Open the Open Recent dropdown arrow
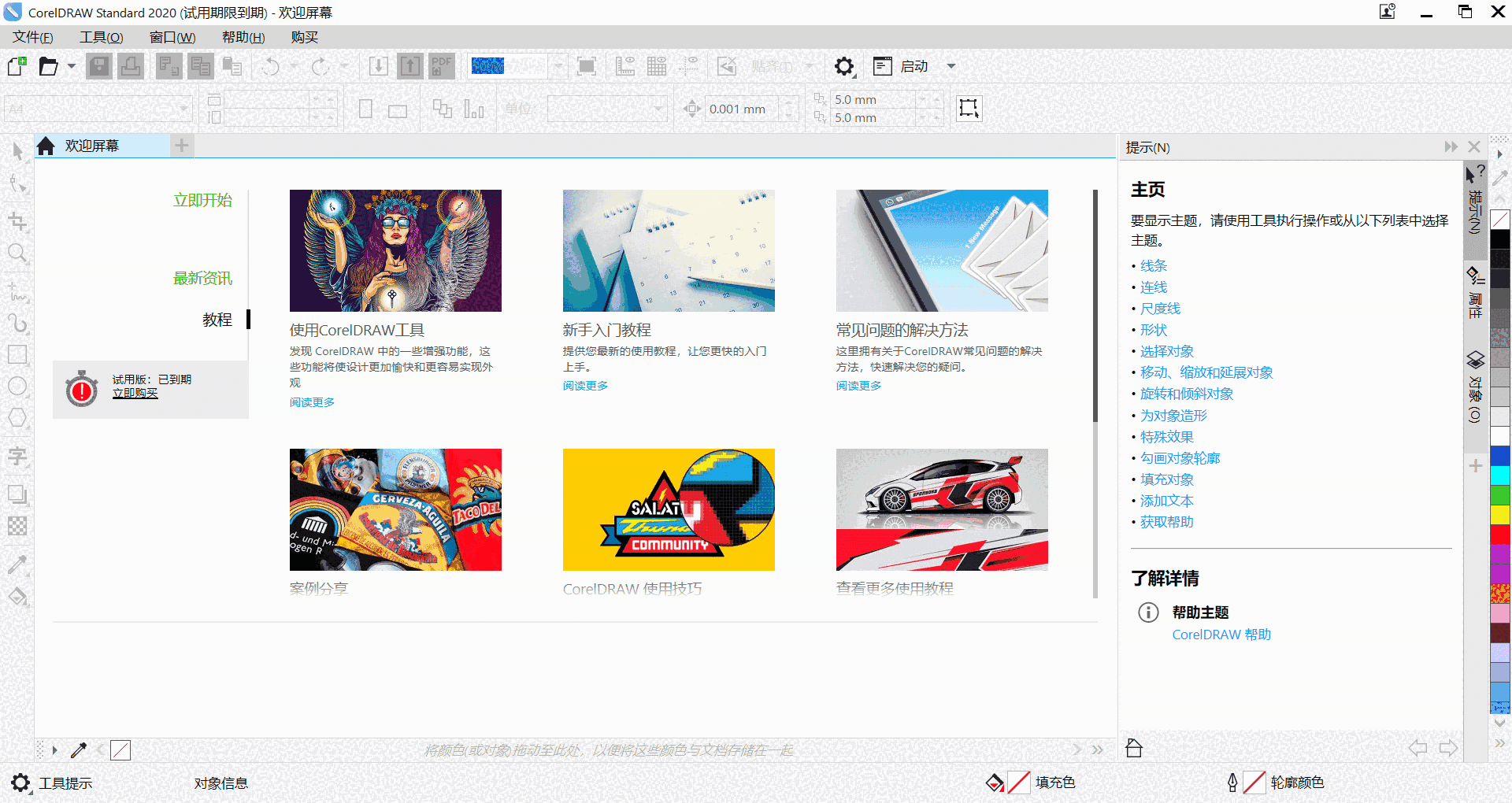This screenshot has width=1512, height=803. point(69,66)
